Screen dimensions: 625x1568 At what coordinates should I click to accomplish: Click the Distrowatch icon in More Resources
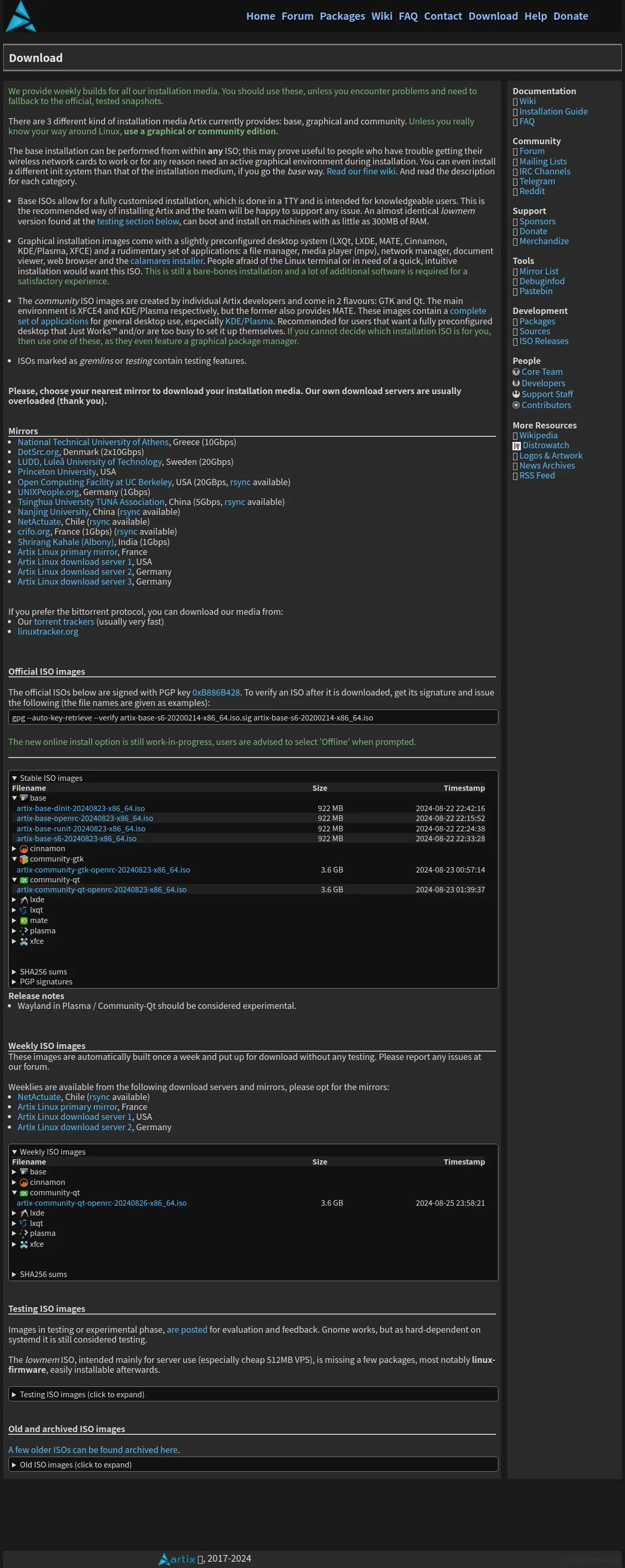pyautogui.click(x=517, y=446)
